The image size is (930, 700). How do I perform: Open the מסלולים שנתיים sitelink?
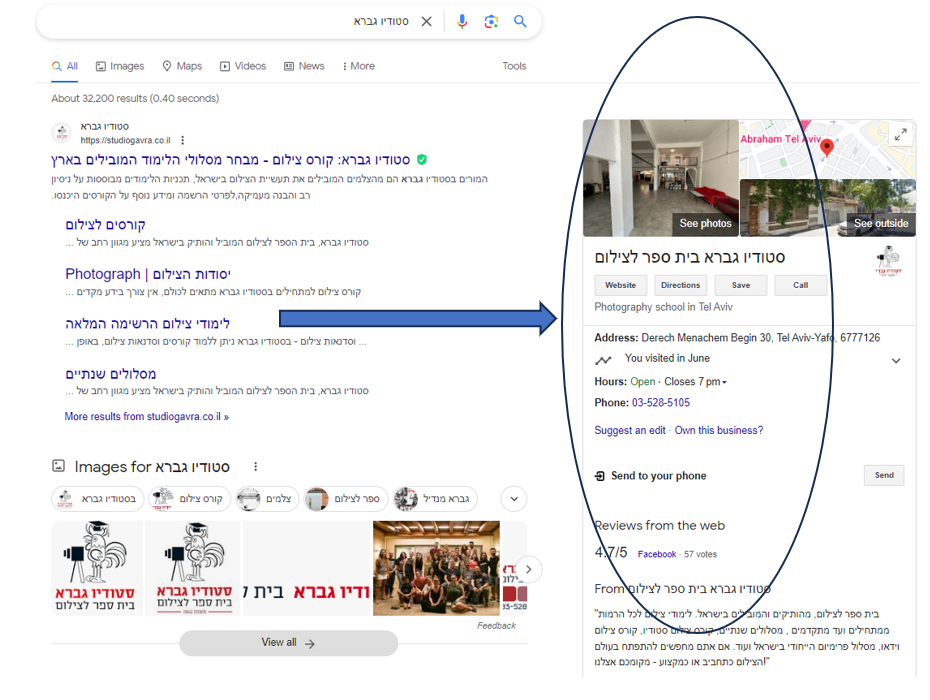pos(111,374)
